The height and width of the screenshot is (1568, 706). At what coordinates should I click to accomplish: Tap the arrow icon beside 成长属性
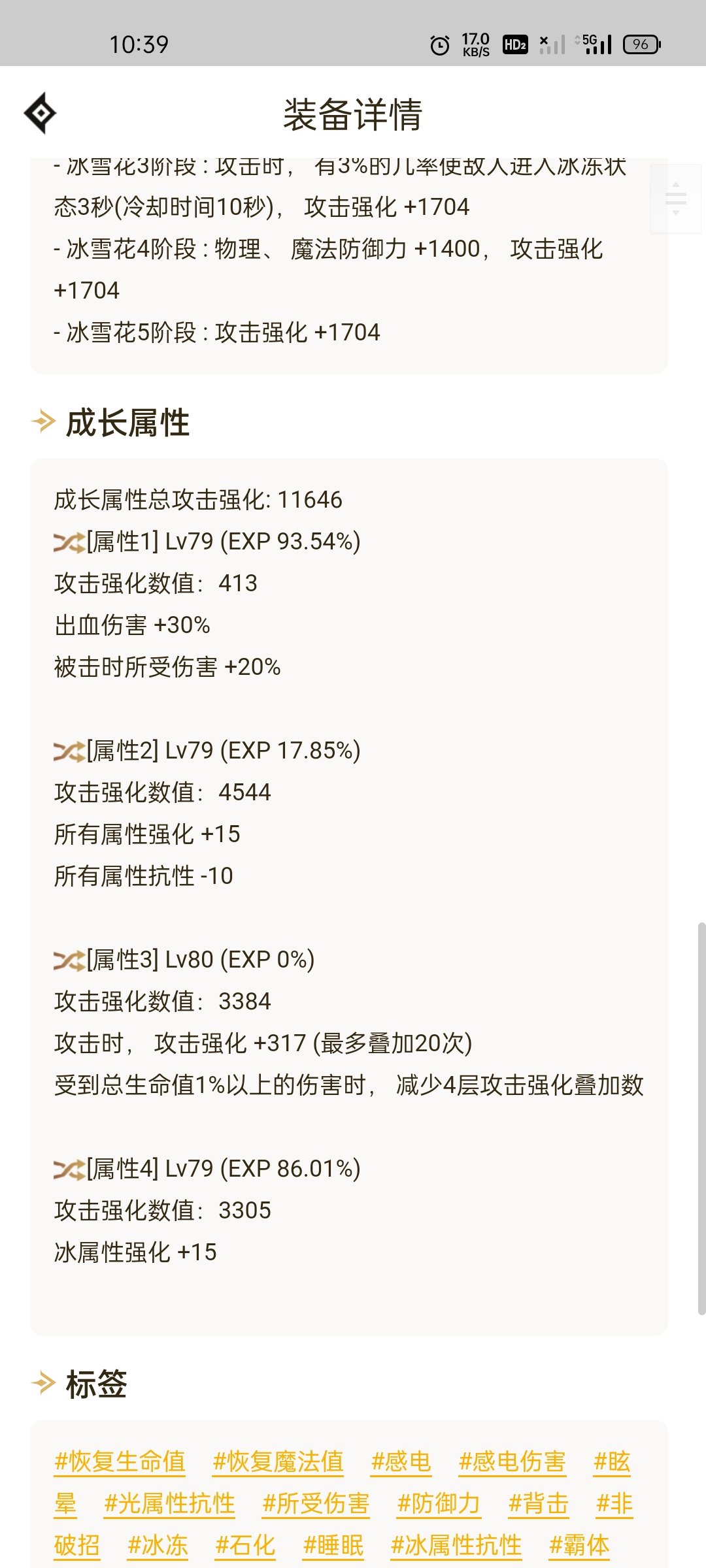[x=43, y=421]
